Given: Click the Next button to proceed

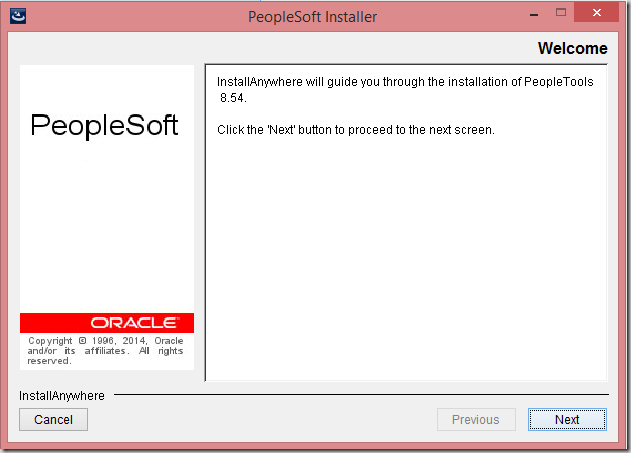Looking at the screenshot, I should pyautogui.click(x=567, y=420).
